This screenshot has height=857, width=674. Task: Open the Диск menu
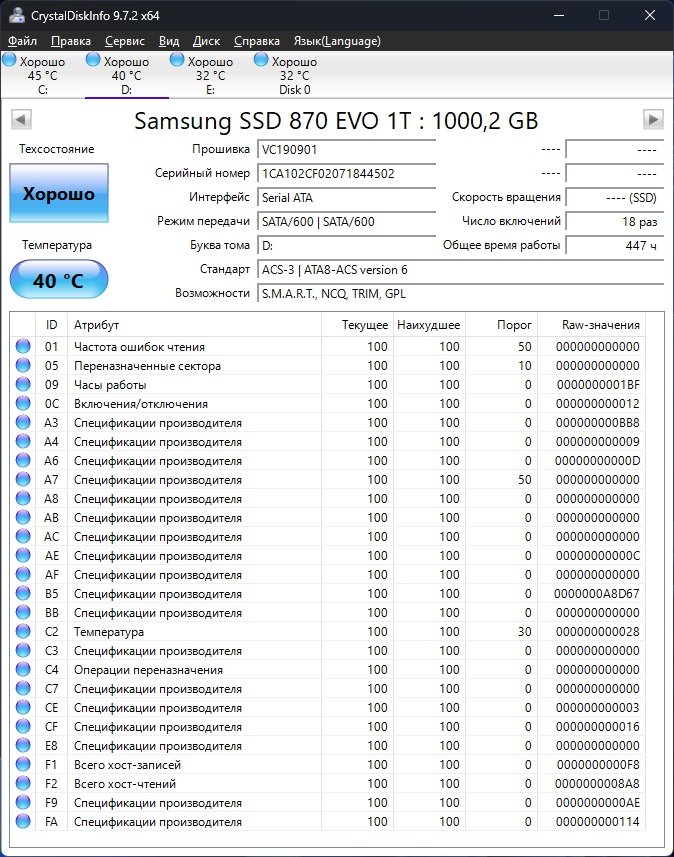tap(206, 41)
